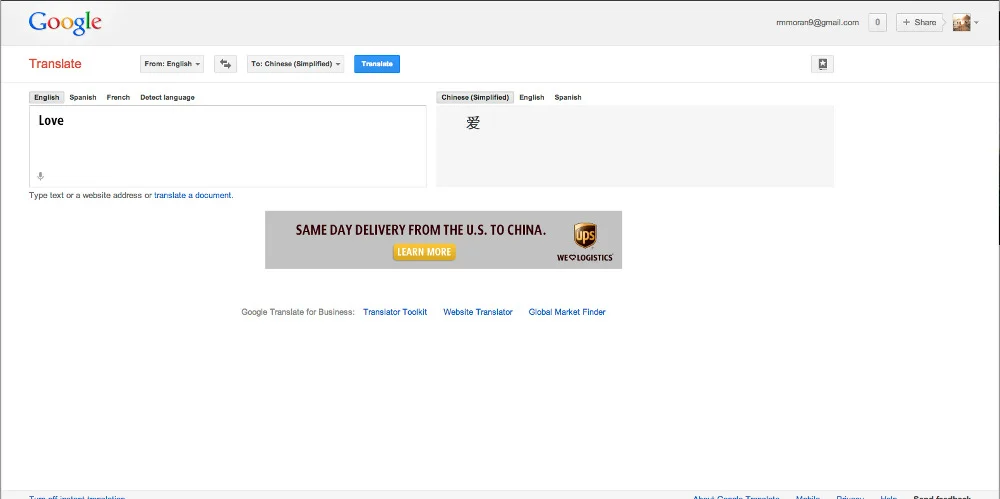Select Chinese (Simplified) target tab
The image size is (1000, 499).
point(475,98)
